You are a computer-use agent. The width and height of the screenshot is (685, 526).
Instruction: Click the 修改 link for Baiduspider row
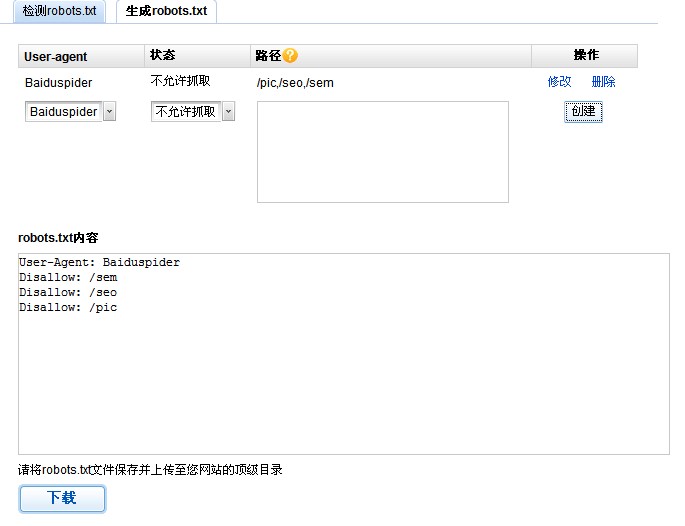coord(559,82)
